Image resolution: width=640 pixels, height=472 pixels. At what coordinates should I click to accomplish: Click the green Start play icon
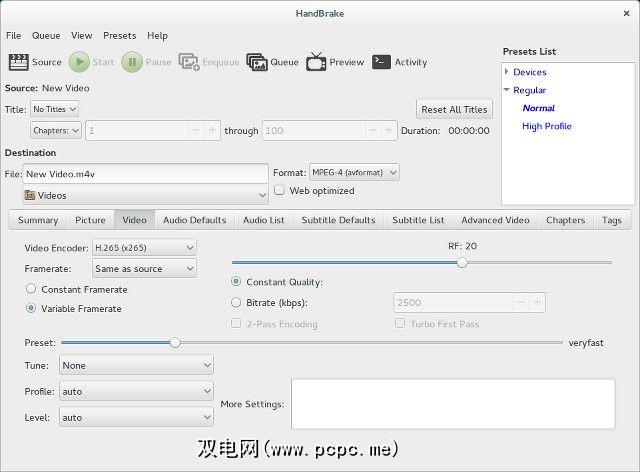(x=79, y=62)
